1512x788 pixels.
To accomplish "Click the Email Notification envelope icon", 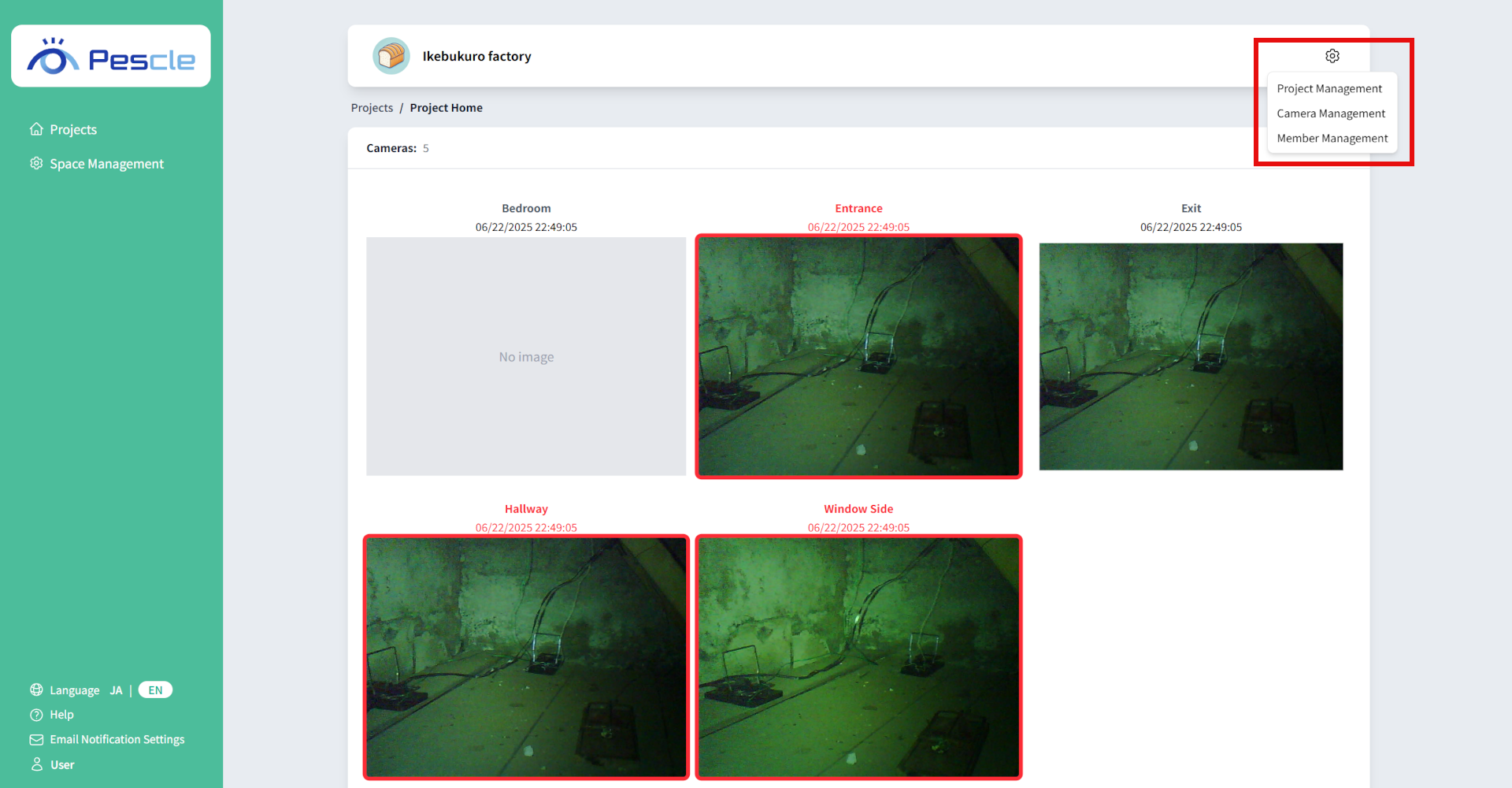I will click(x=36, y=740).
